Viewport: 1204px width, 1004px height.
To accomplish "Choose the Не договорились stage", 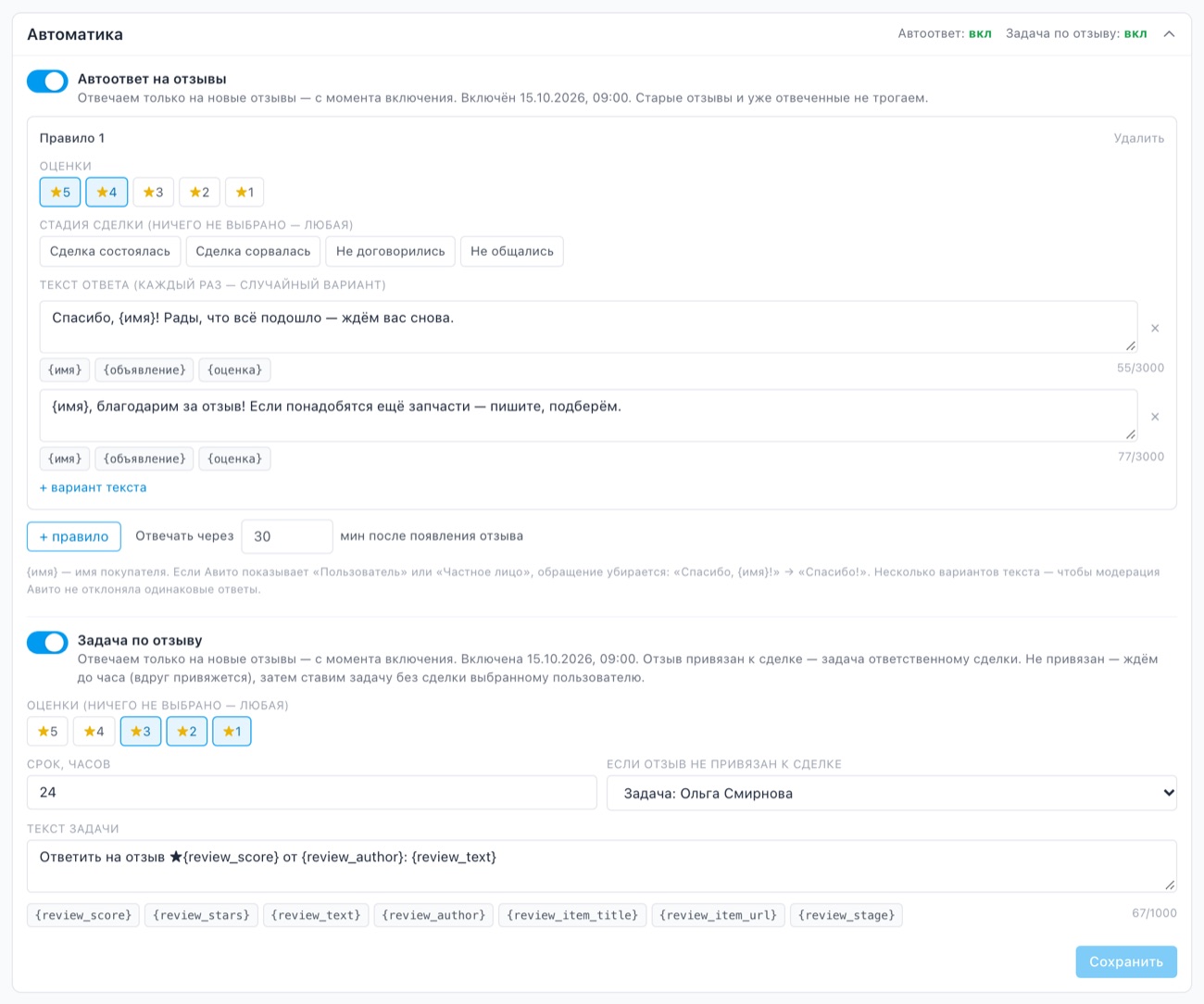I will [390, 251].
